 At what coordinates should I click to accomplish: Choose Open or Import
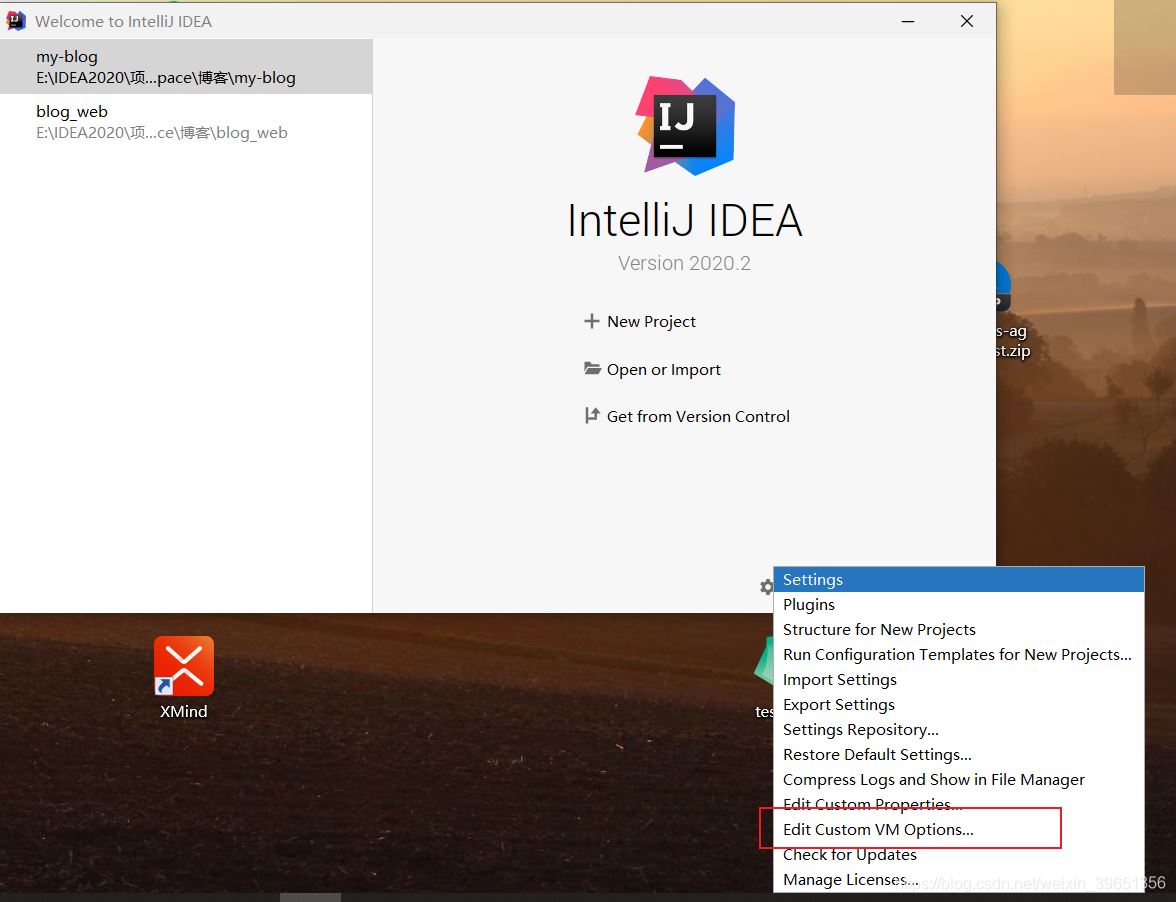663,369
